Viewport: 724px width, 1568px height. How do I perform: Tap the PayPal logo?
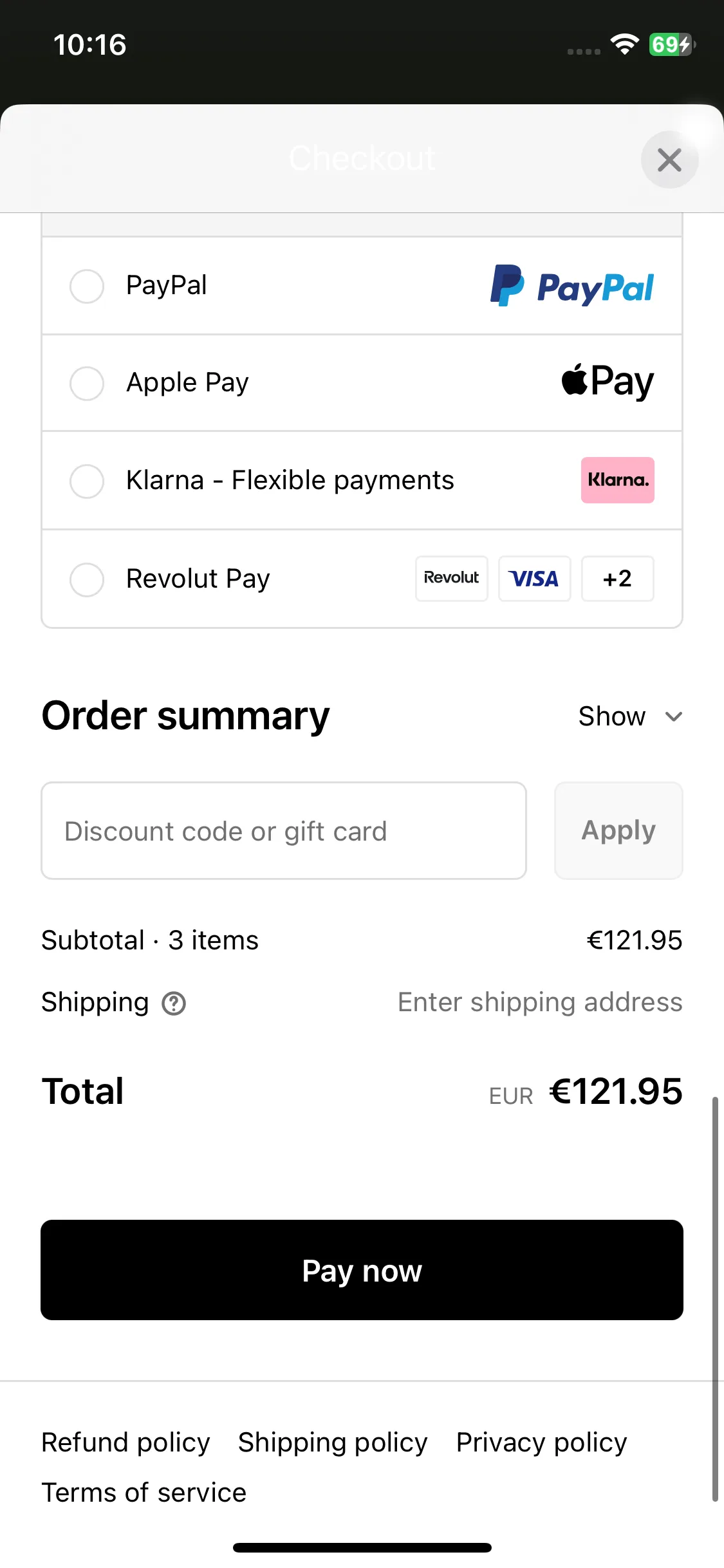click(571, 286)
